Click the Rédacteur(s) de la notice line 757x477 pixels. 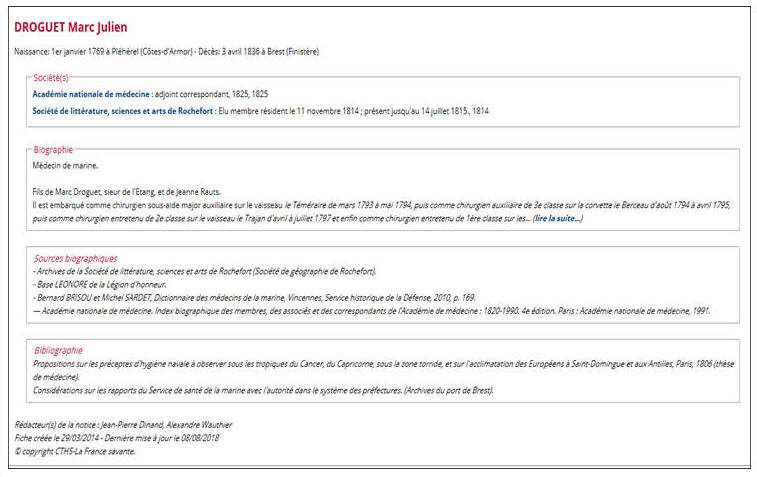[115, 427]
